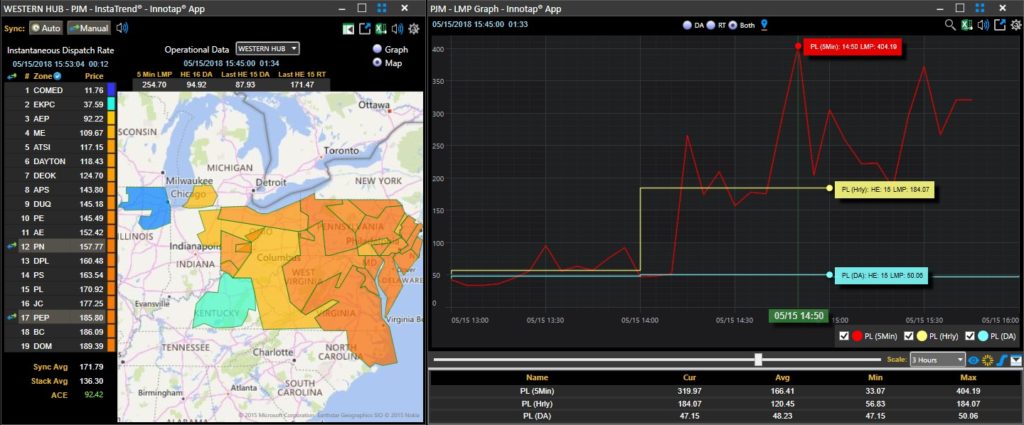Uncheck PL (Hrly) series checkbox

pyautogui.click(x=908, y=336)
